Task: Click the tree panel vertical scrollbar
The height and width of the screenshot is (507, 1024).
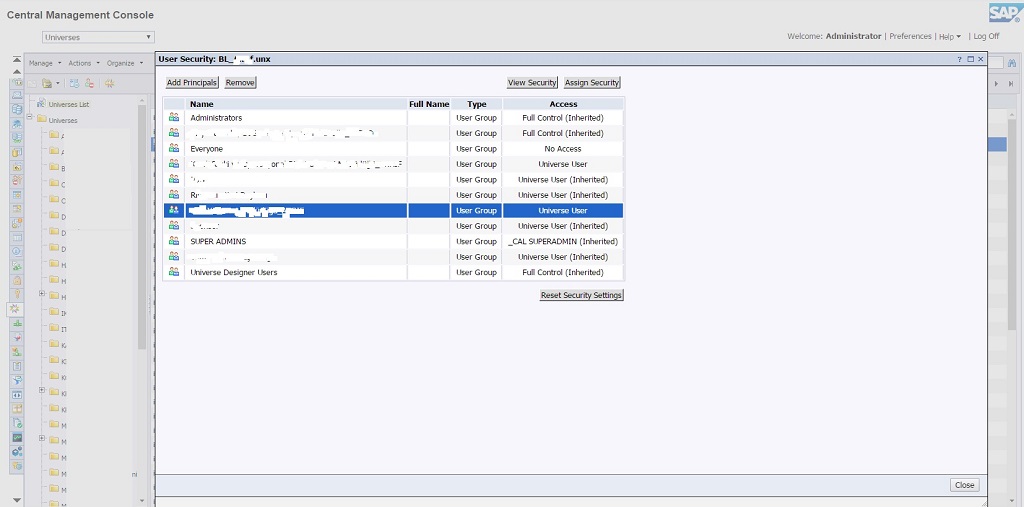Action: [x=142, y=227]
